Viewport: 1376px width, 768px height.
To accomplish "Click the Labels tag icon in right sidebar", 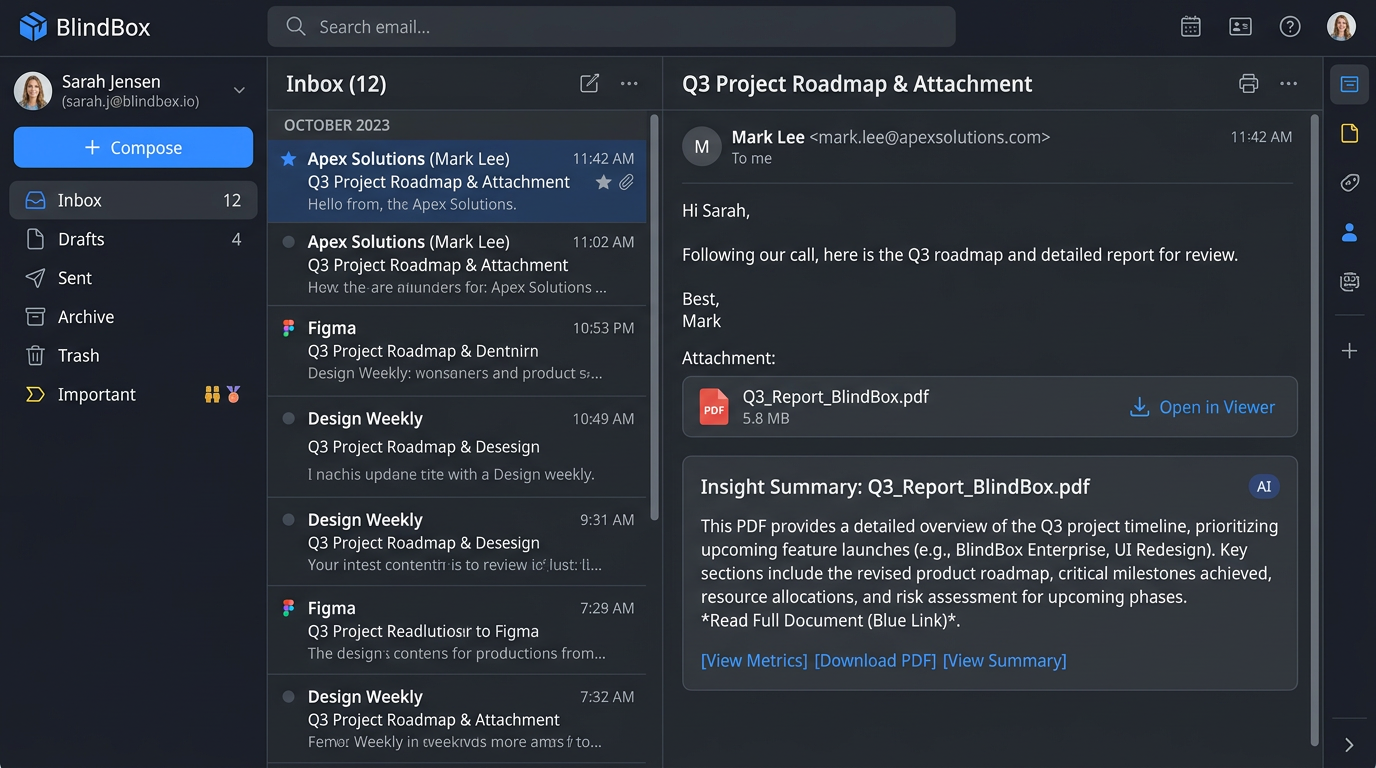I will click(x=1349, y=182).
